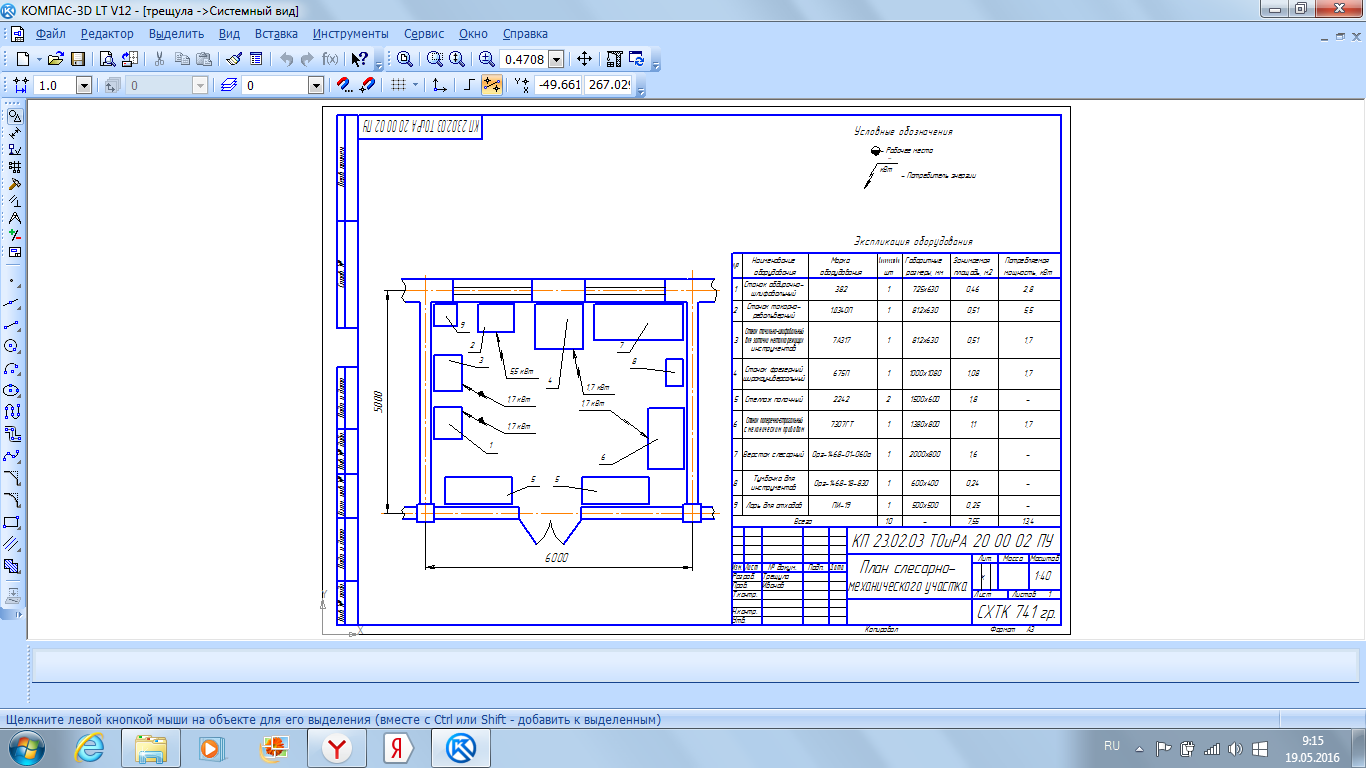Expand the cursor step dropdown
1366x768 pixels.
tap(84, 86)
